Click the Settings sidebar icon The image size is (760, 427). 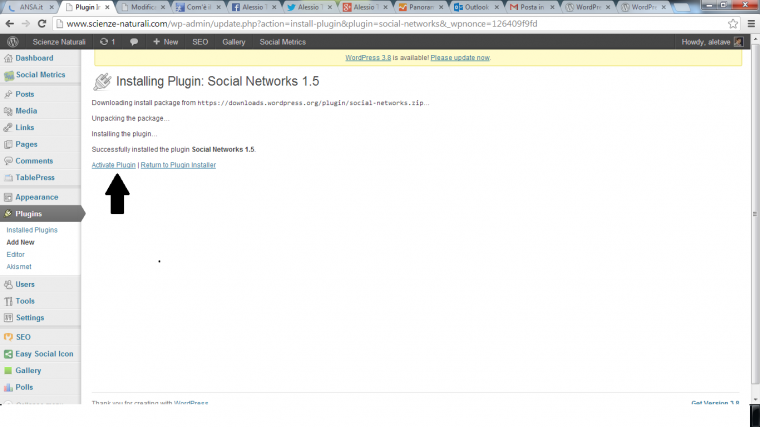[8, 318]
